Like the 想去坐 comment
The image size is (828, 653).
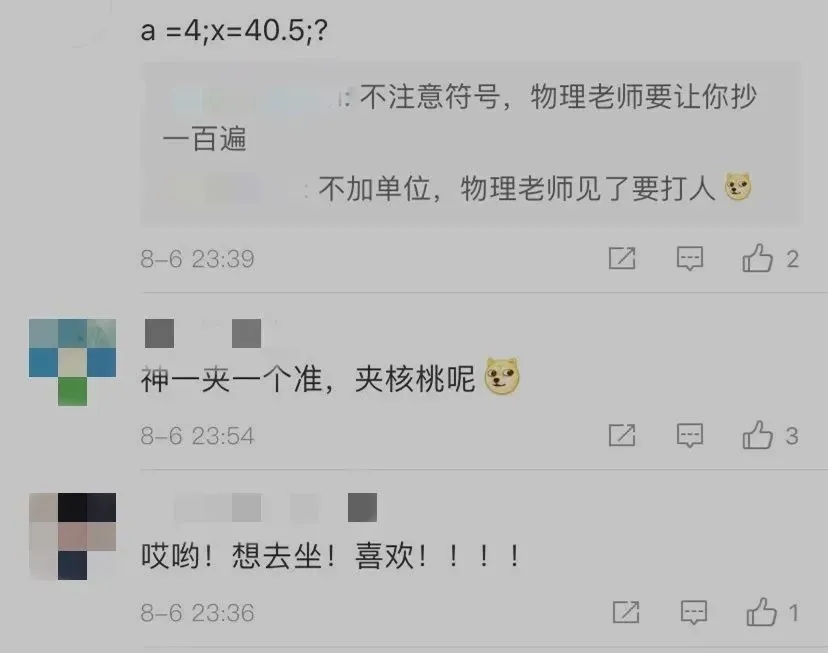[761, 611]
